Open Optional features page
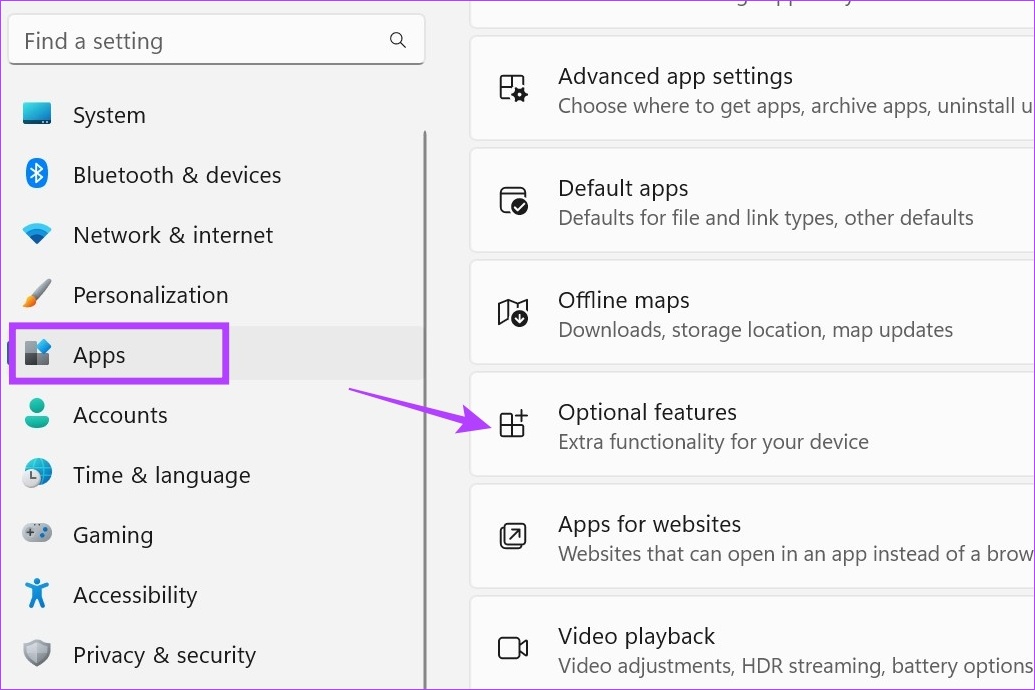The height and width of the screenshot is (690, 1035). 752,425
